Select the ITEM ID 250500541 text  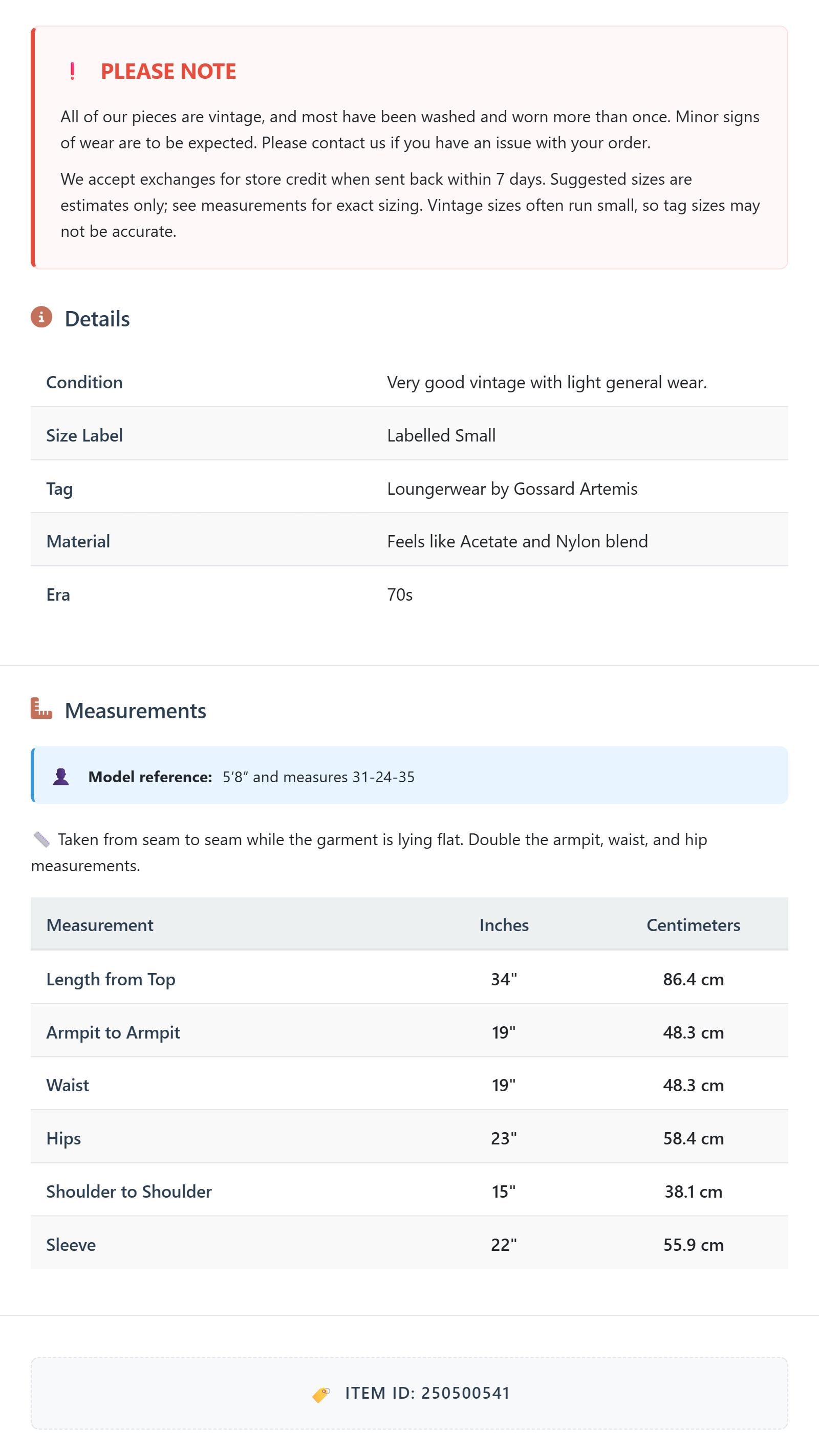427,1393
